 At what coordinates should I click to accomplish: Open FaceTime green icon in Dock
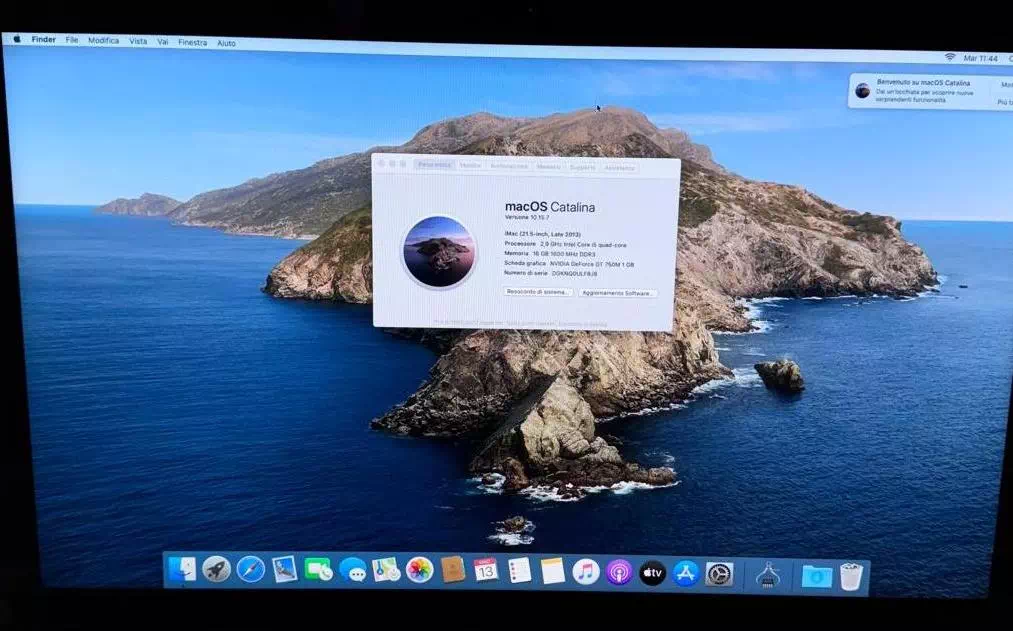click(318, 570)
